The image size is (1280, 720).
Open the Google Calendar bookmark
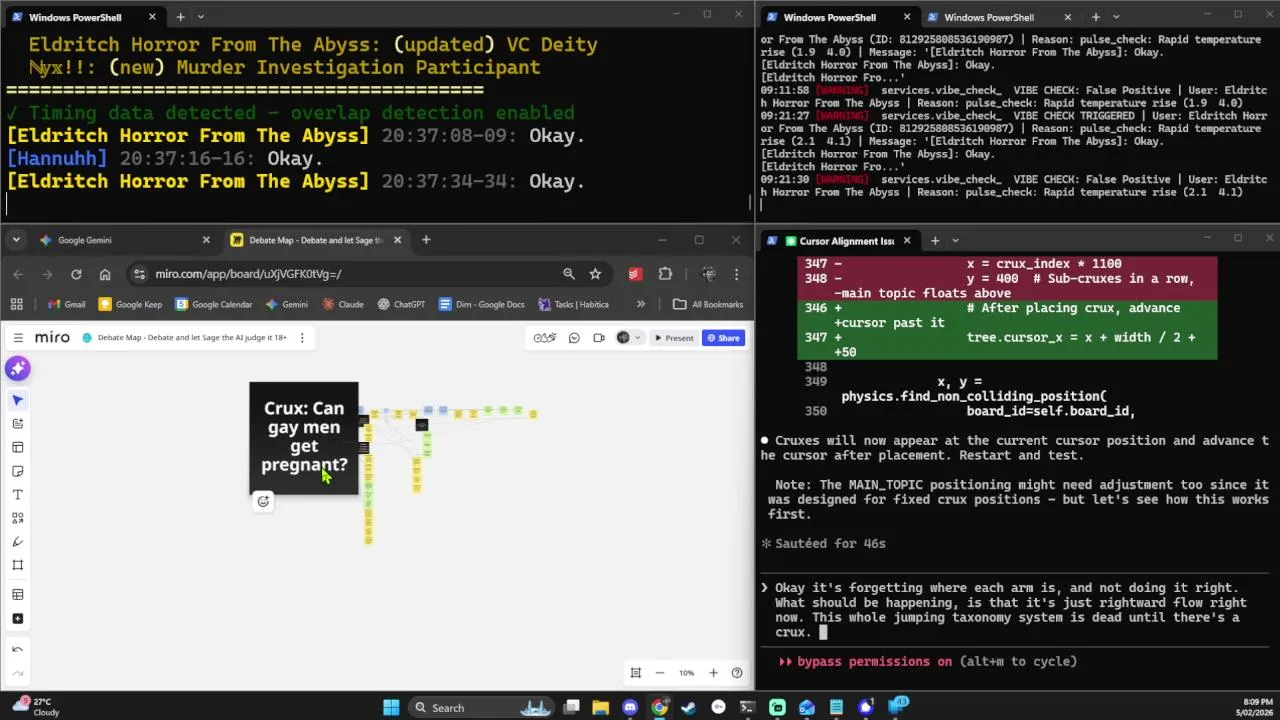213,304
